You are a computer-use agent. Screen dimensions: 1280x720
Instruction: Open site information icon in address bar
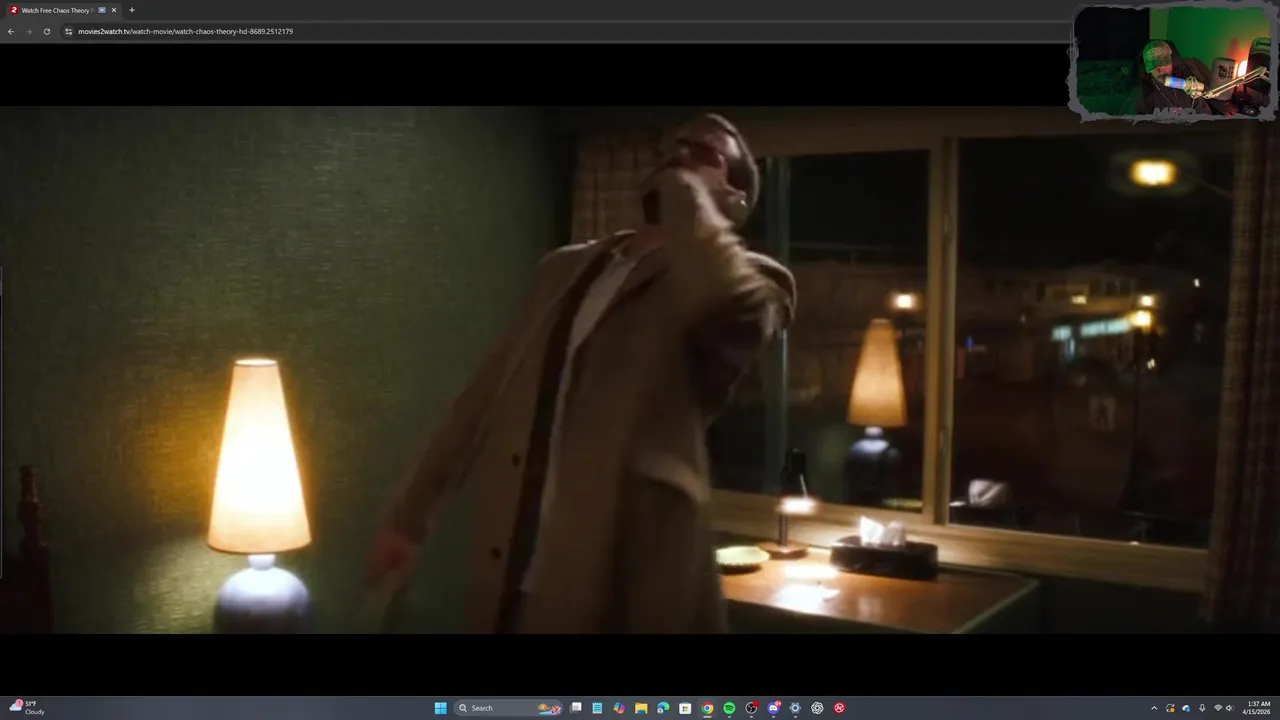69,31
